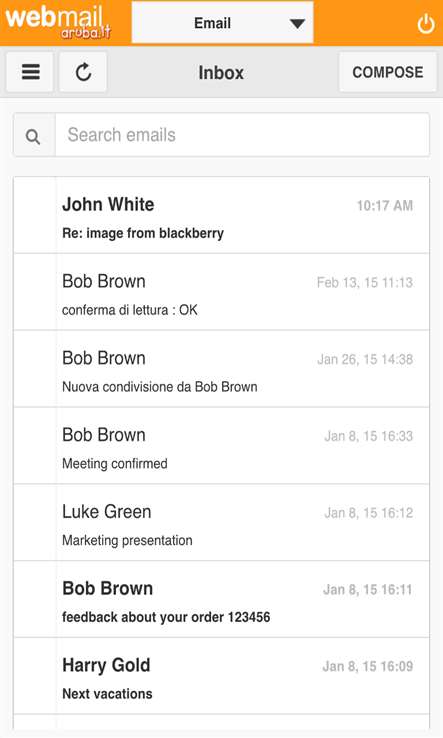Open Luke Green's Marketing presentation email
443x738 pixels.
point(221,522)
